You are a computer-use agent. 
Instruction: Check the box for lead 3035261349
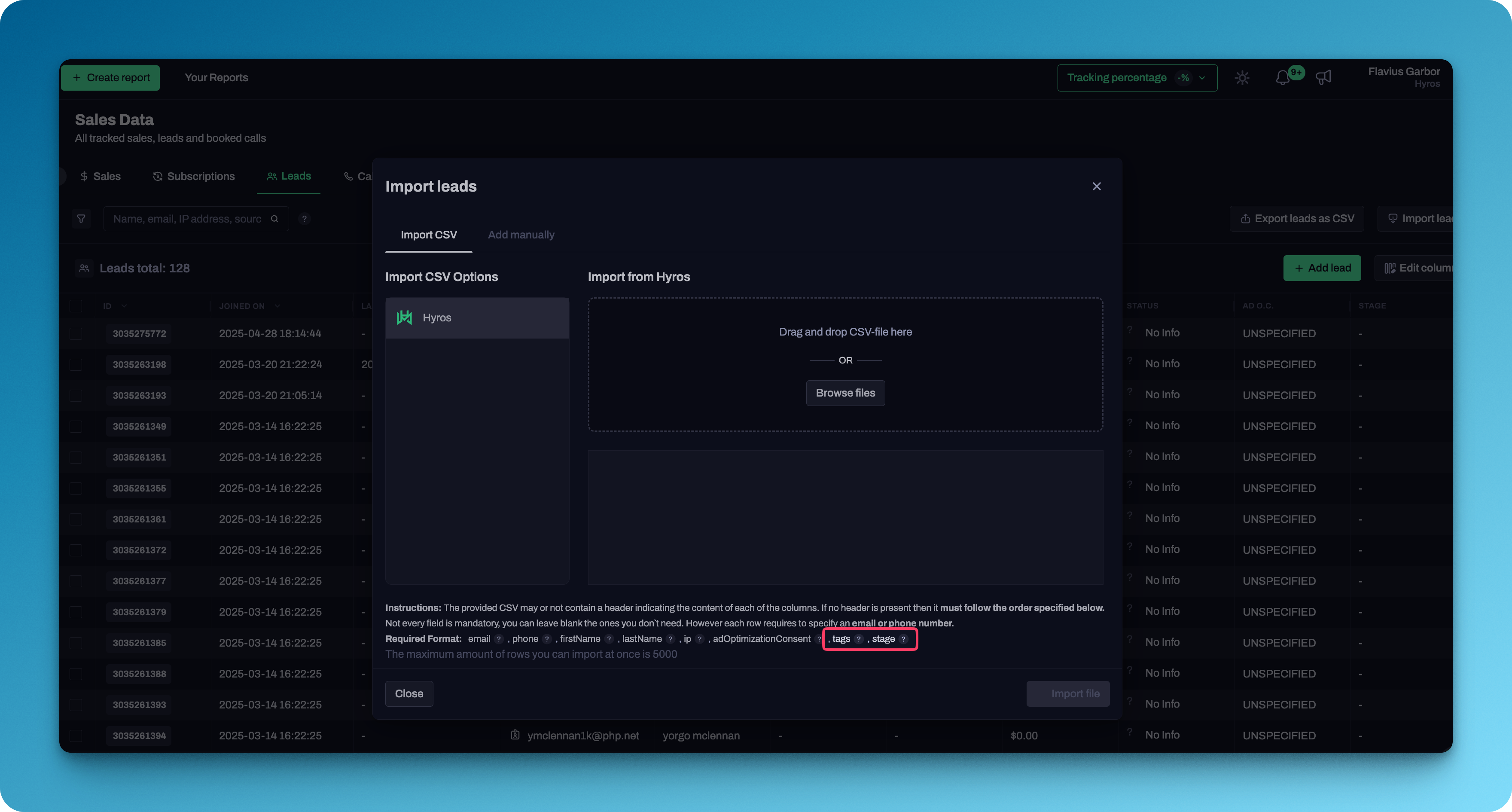(x=76, y=426)
